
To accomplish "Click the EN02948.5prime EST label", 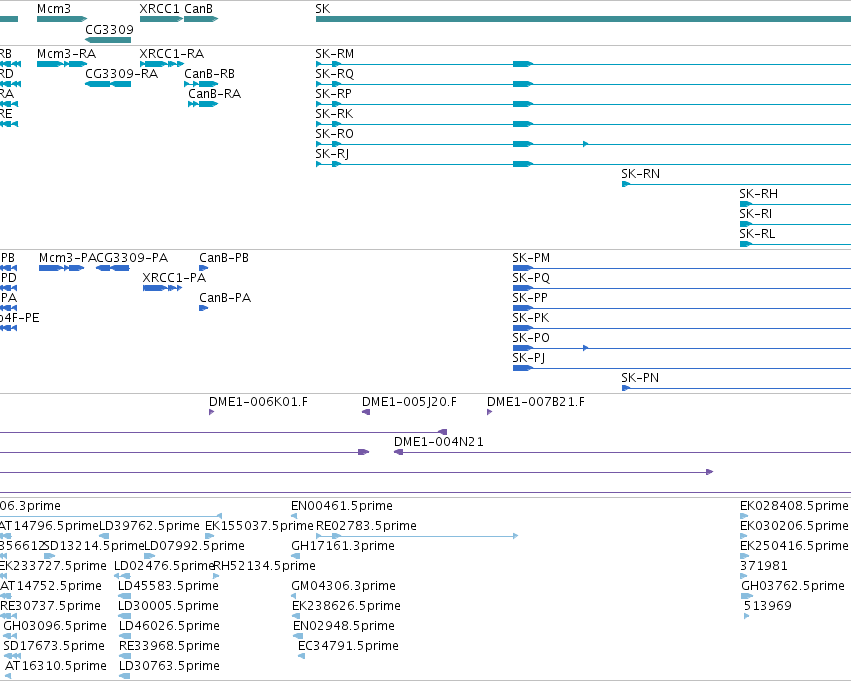I will coord(344,627).
